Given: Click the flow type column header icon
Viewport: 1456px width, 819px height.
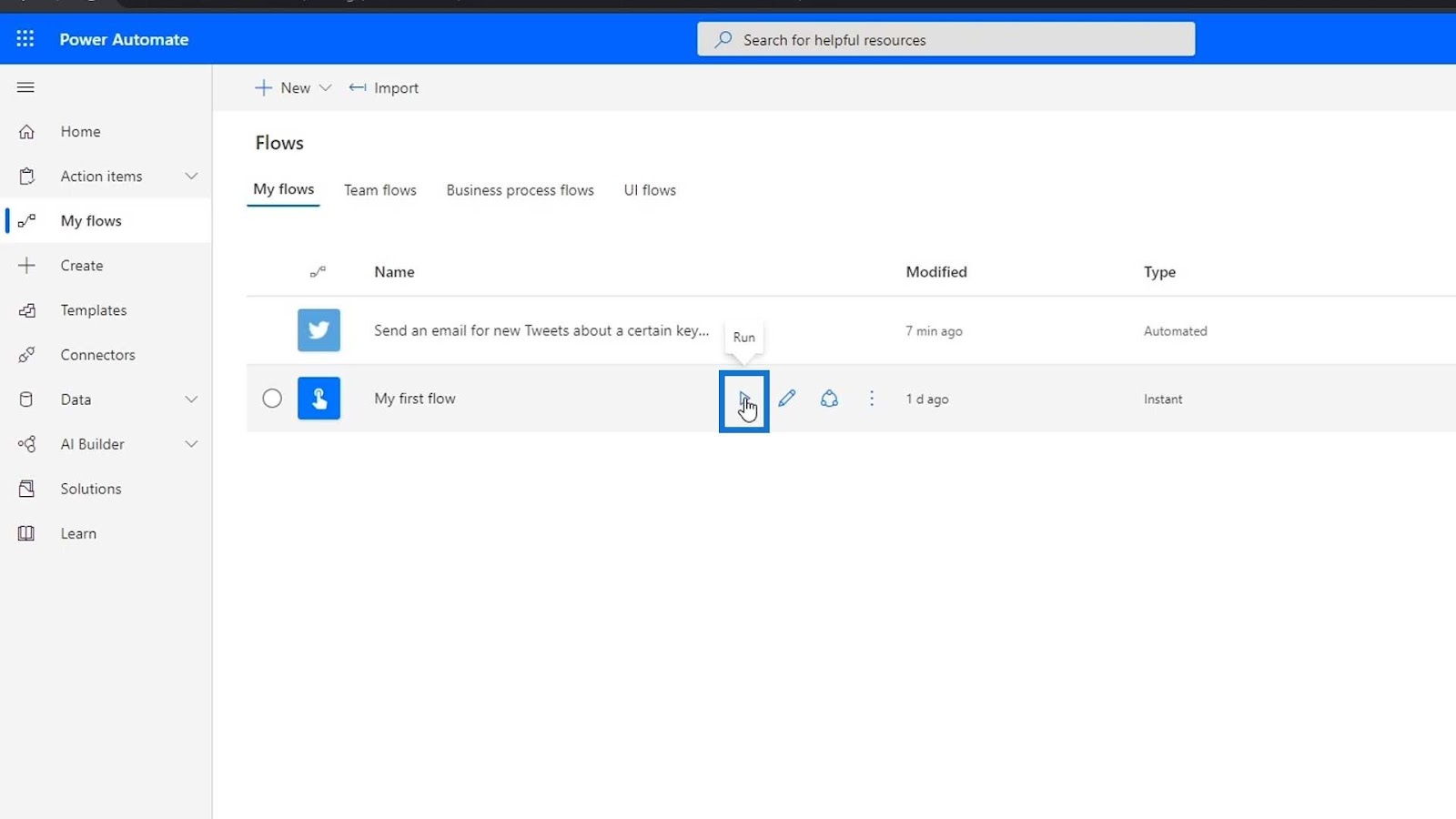Looking at the screenshot, I should tap(318, 272).
